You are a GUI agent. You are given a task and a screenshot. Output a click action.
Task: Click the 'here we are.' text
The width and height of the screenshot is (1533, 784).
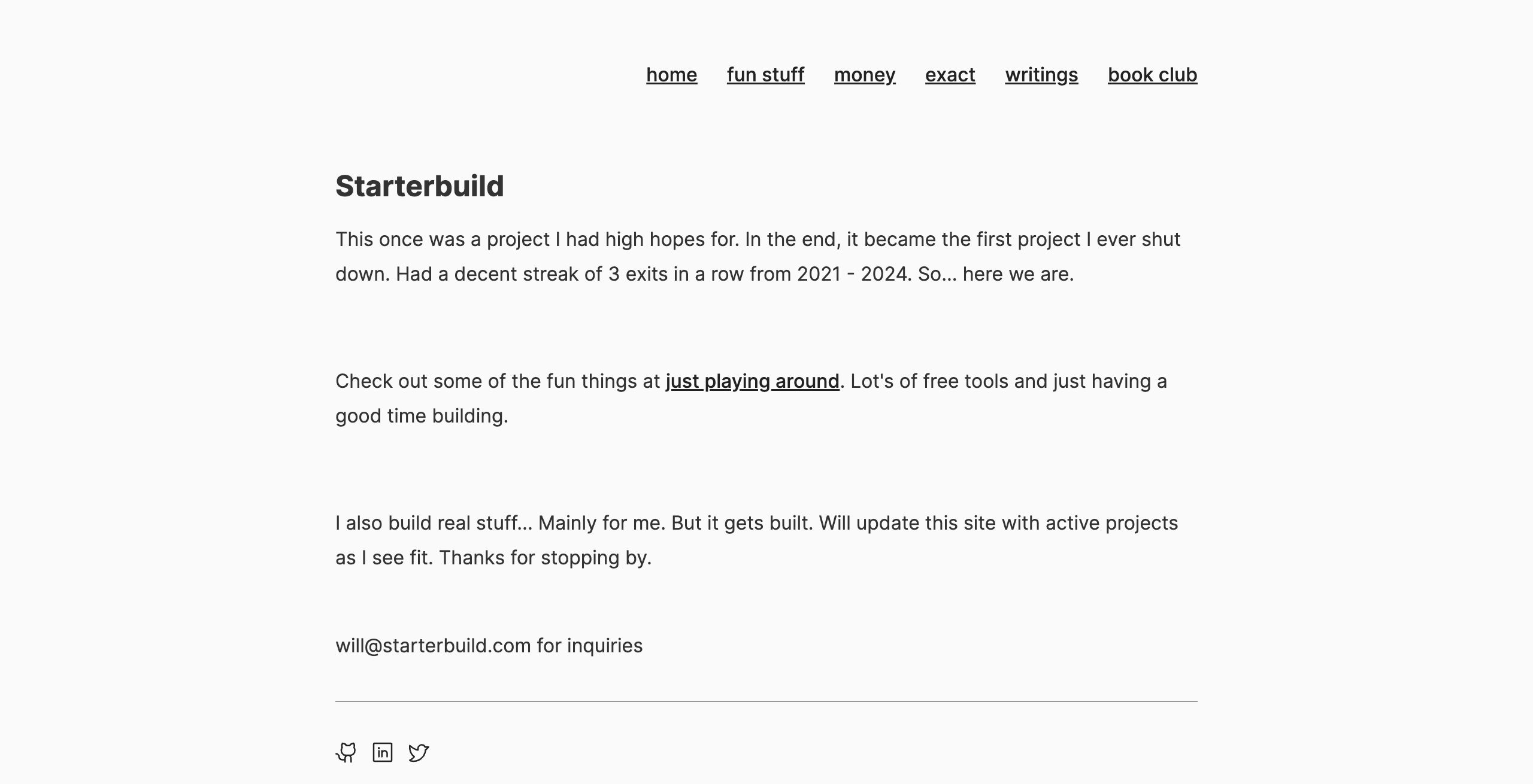tap(1018, 274)
